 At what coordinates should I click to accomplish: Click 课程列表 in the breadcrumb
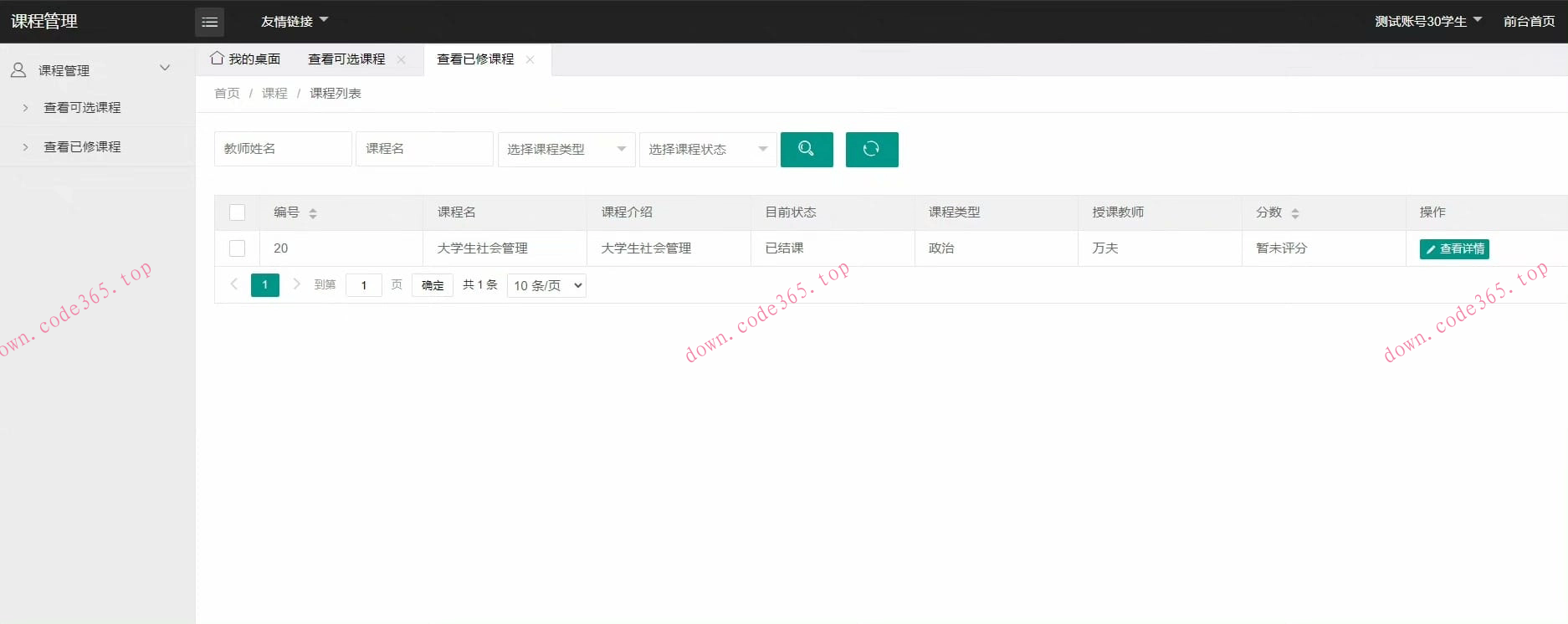(x=336, y=93)
